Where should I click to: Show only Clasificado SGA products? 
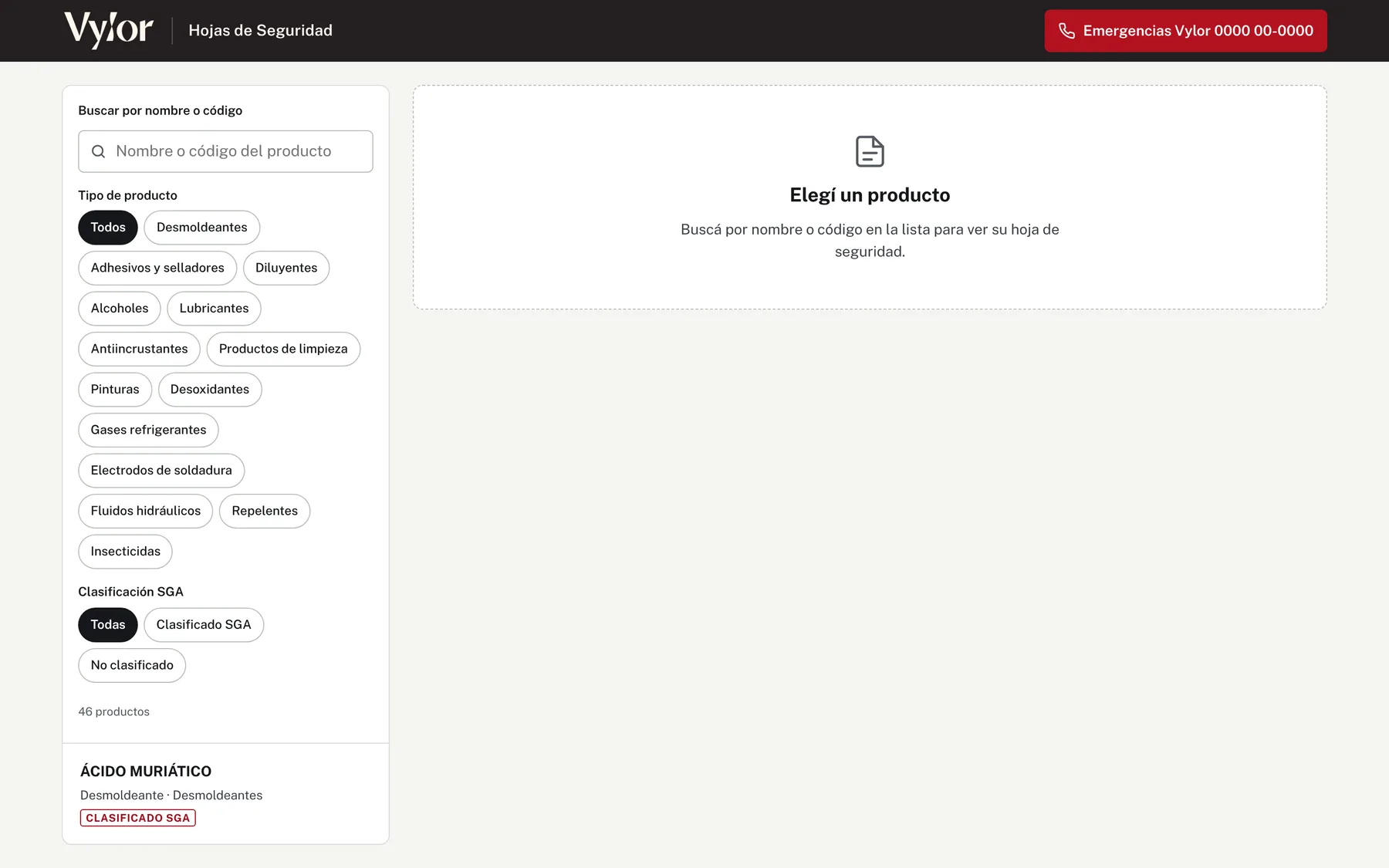pyautogui.click(x=204, y=625)
